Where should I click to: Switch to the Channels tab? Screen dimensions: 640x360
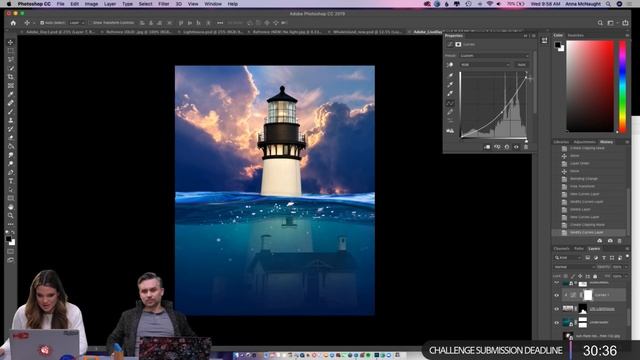[x=561, y=249]
